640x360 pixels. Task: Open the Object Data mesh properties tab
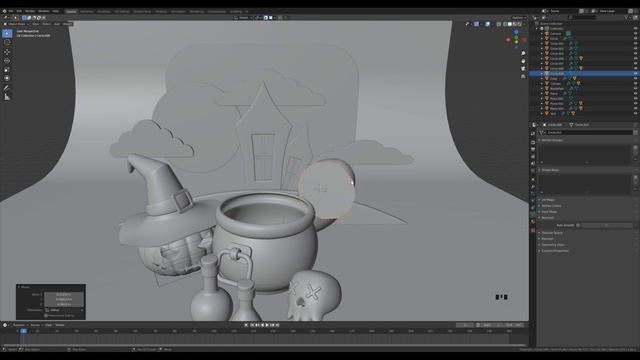(533, 213)
